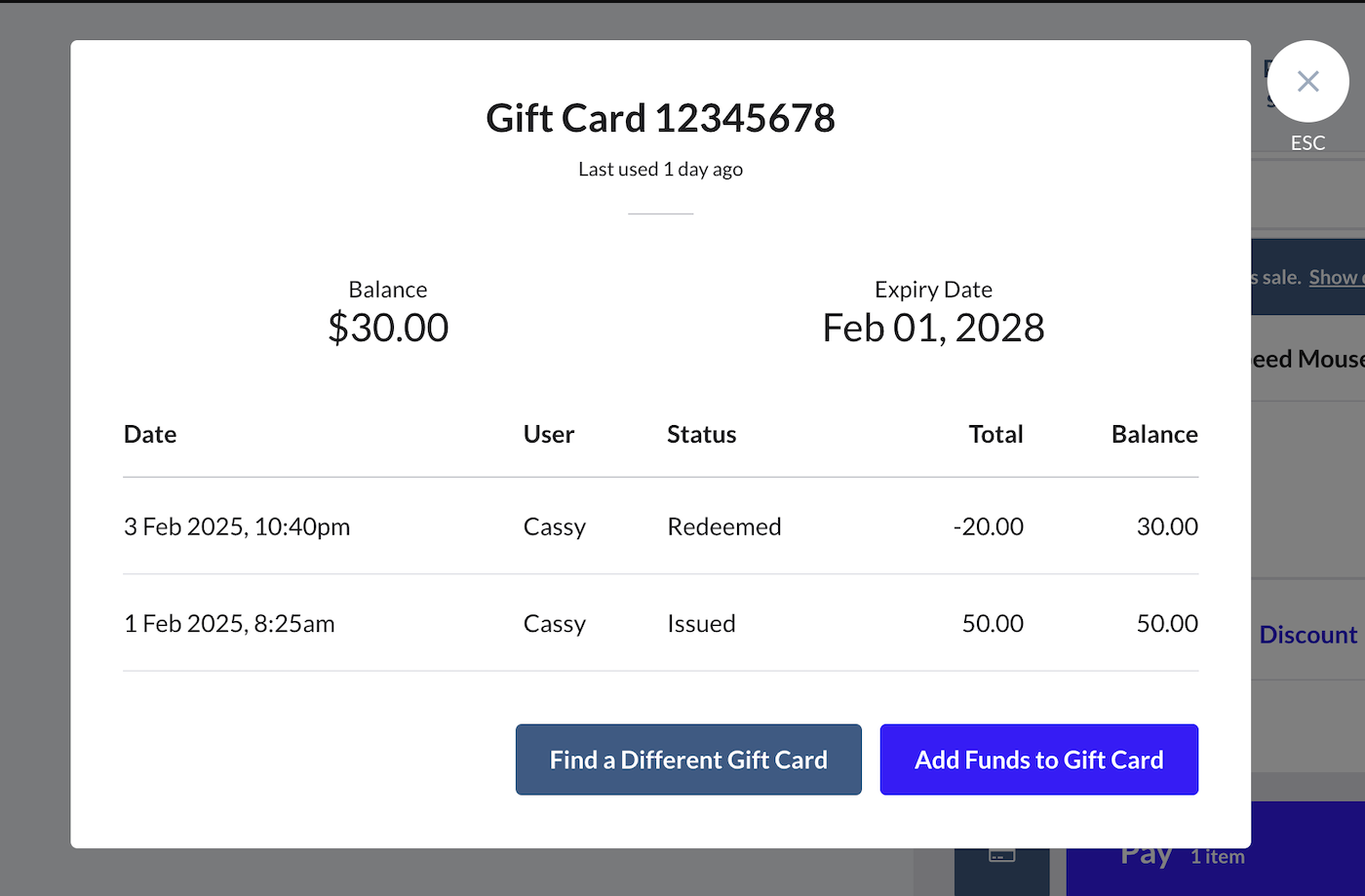The height and width of the screenshot is (896, 1365).
Task: Close the gift card dialog with X
Action: click(x=1307, y=82)
